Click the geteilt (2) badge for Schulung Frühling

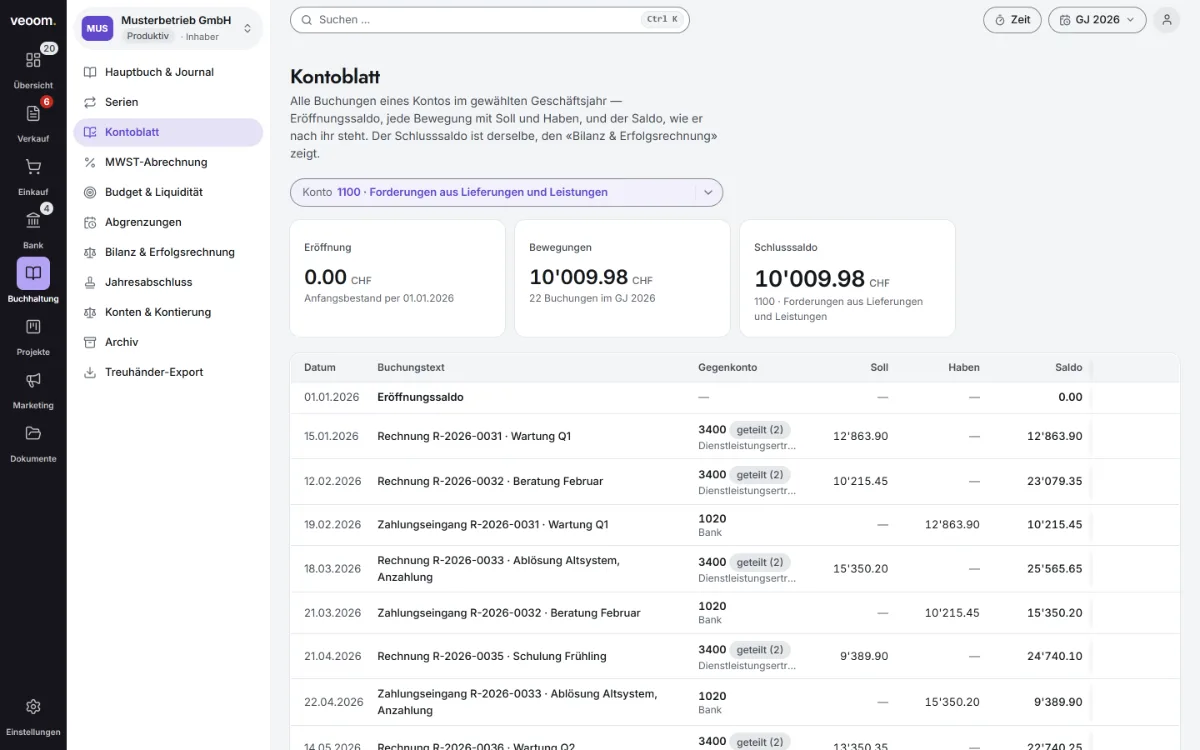[760, 650]
